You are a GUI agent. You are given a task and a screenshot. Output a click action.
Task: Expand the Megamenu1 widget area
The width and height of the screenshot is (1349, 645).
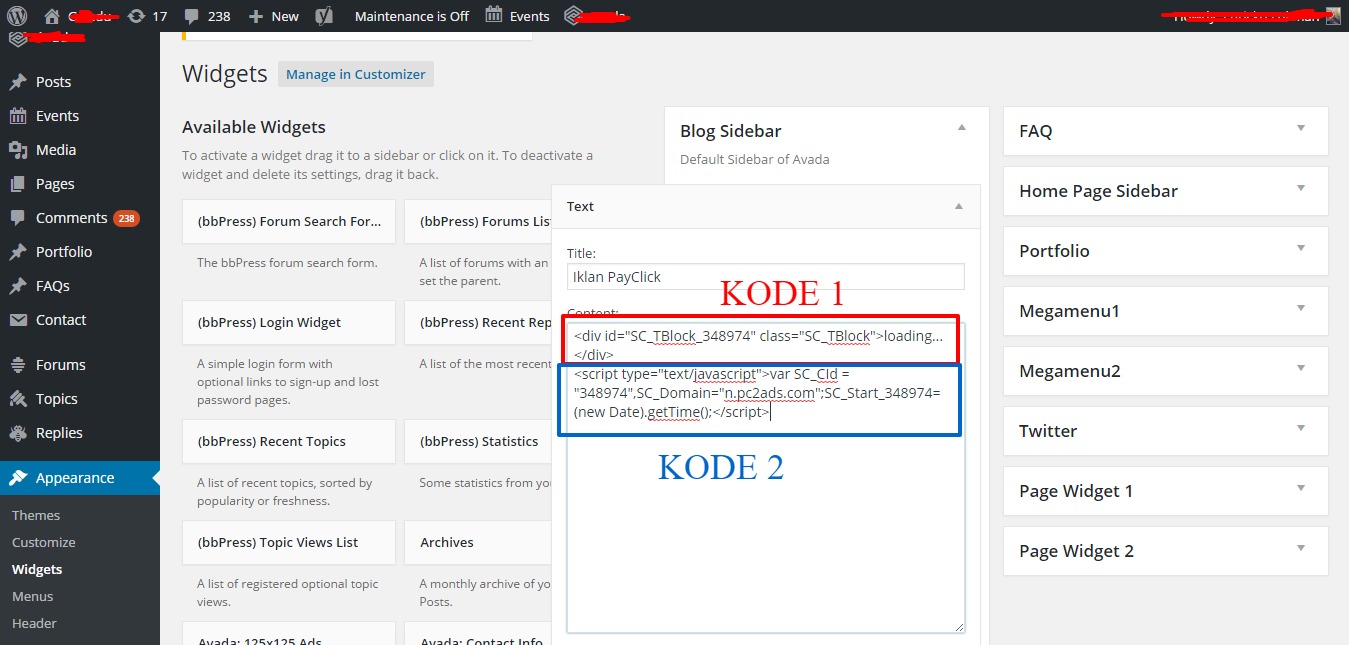tap(1301, 308)
